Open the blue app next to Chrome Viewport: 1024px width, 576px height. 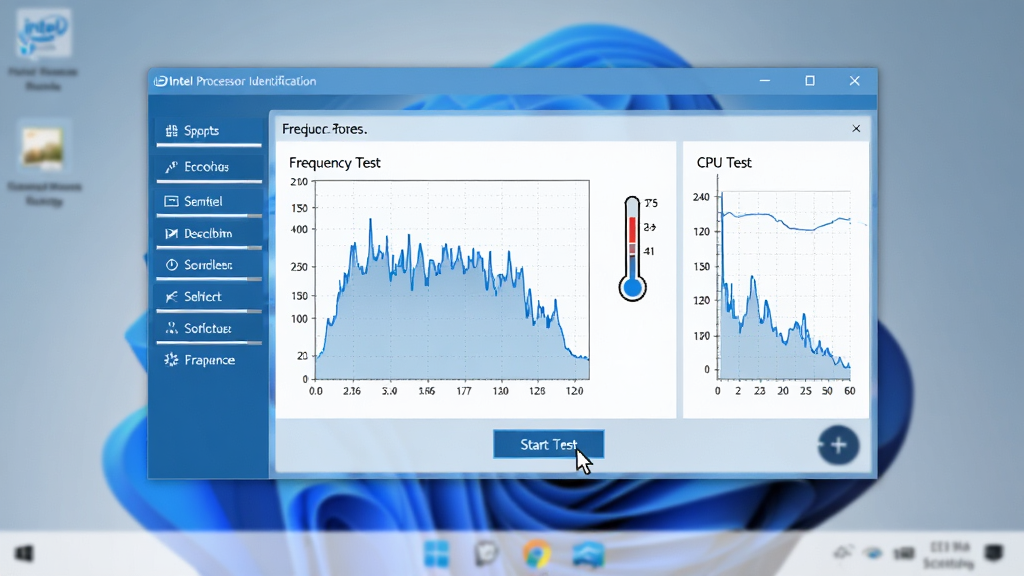[588, 554]
